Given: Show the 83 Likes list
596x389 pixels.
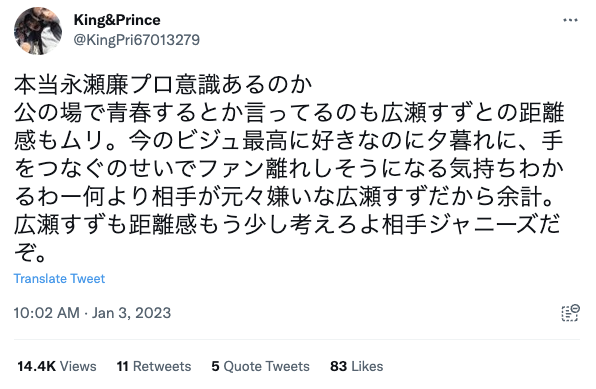Looking at the screenshot, I should pyautogui.click(x=357, y=366).
